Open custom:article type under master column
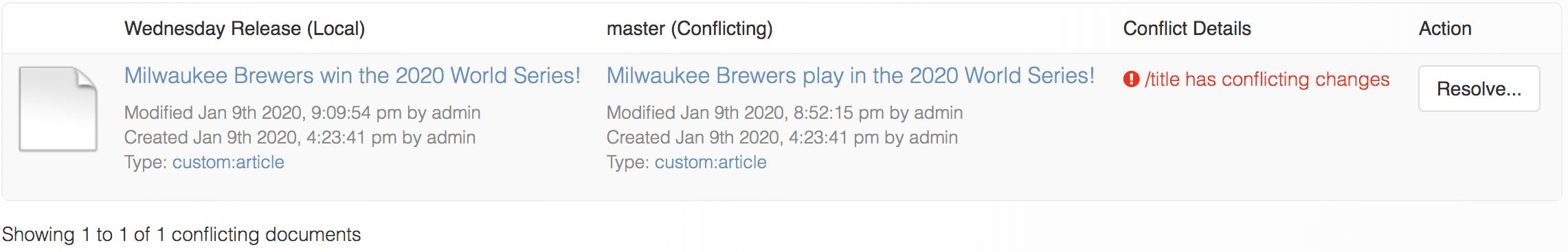 coord(710,162)
